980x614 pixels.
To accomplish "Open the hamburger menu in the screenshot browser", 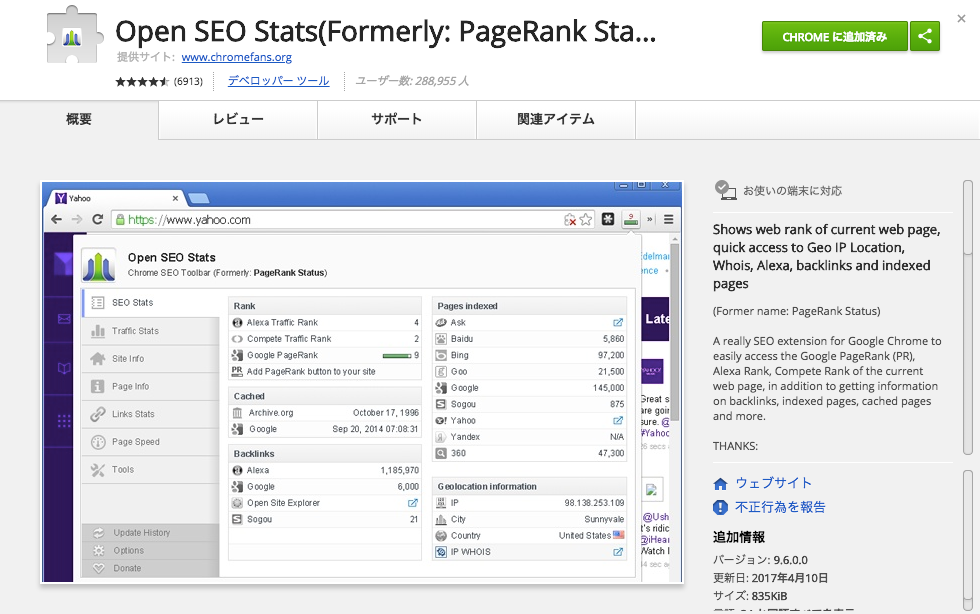I will coord(668,219).
